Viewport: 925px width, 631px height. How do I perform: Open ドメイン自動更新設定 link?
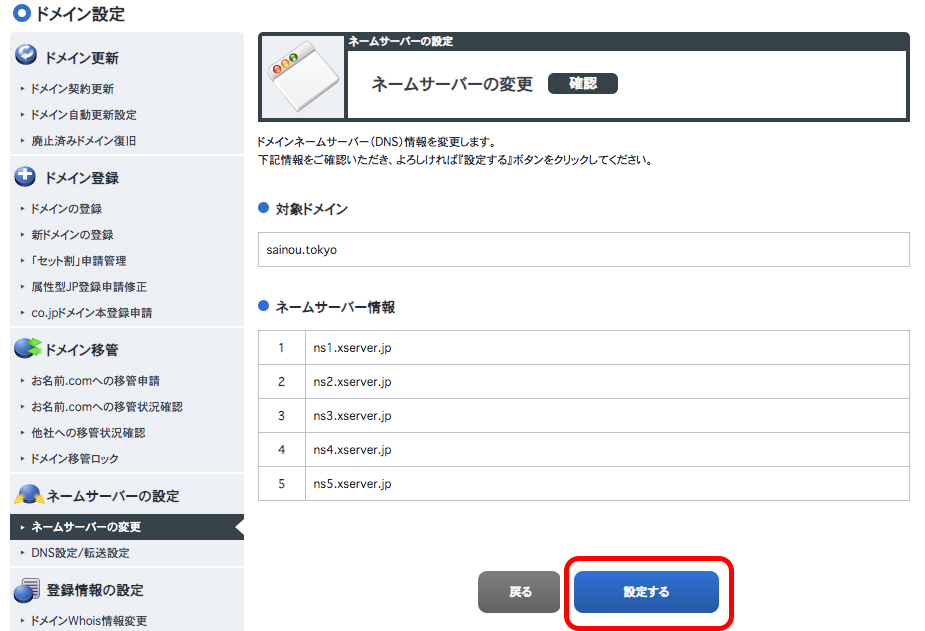[83, 115]
